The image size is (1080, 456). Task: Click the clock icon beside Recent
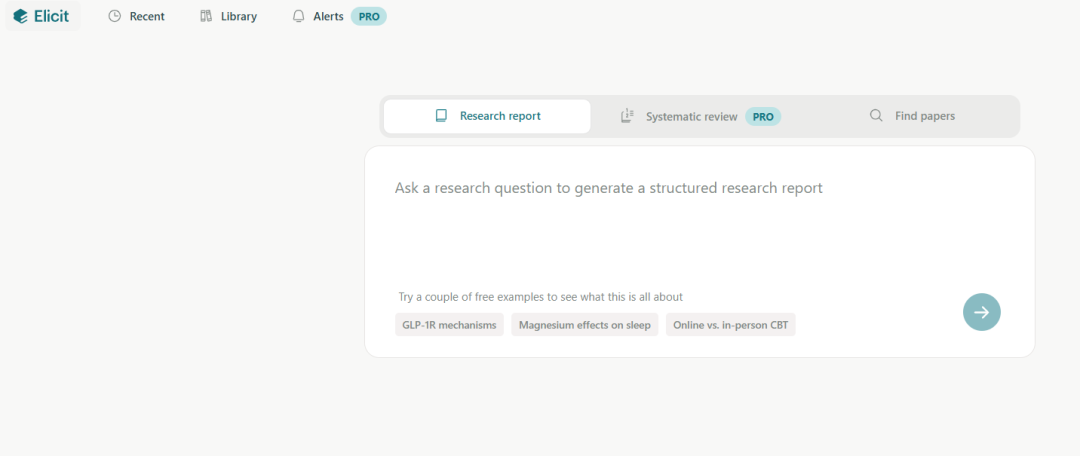[x=114, y=16]
